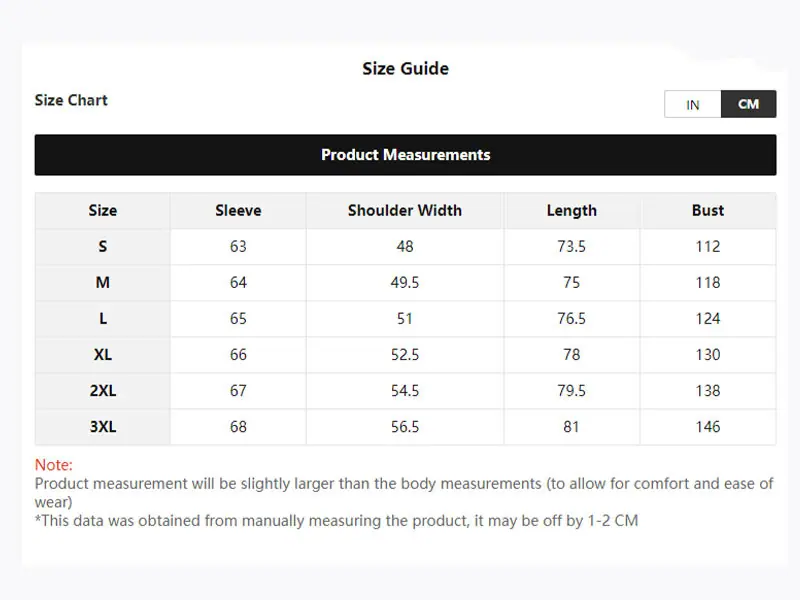Click the Bust column header
The height and width of the screenshot is (600, 800).
click(708, 210)
